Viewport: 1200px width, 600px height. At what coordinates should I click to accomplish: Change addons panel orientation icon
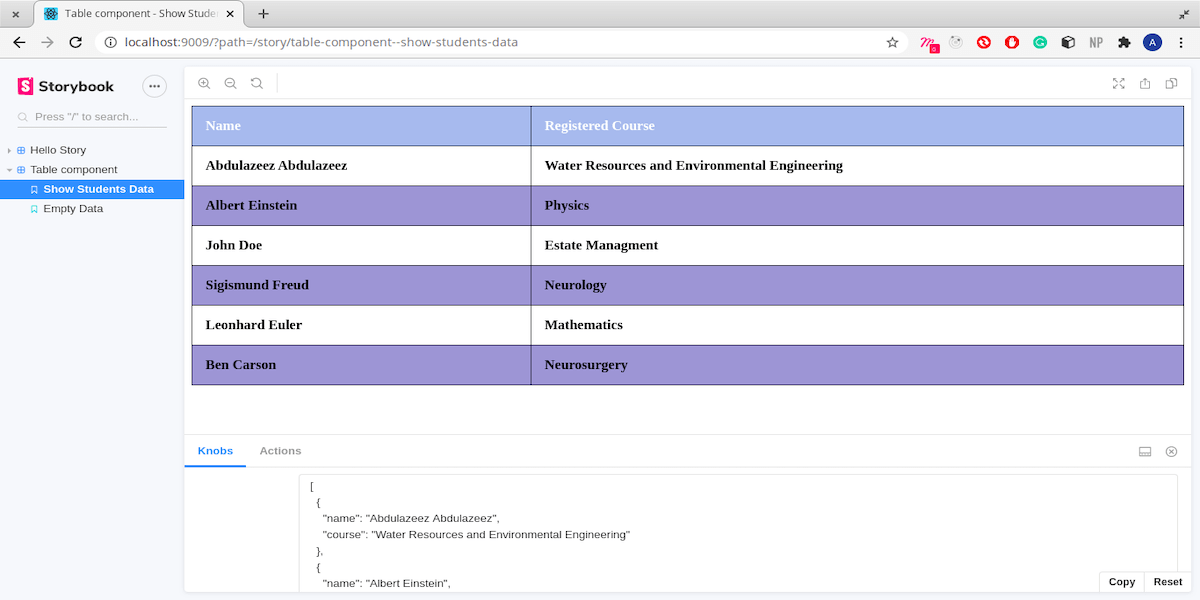(x=1145, y=452)
